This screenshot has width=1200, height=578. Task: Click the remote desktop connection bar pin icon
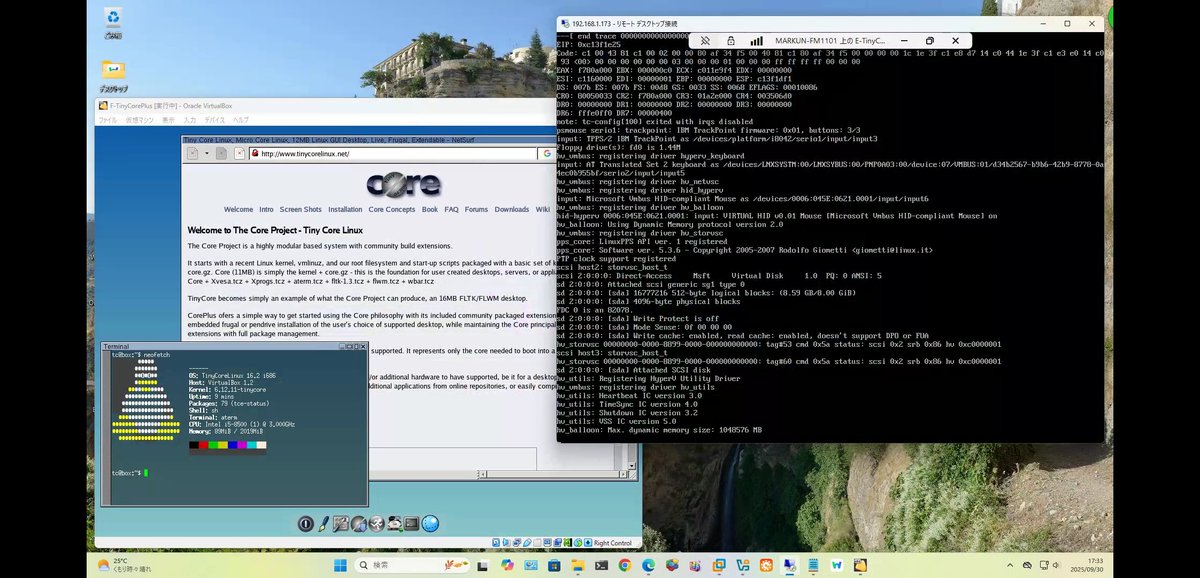[x=705, y=41]
